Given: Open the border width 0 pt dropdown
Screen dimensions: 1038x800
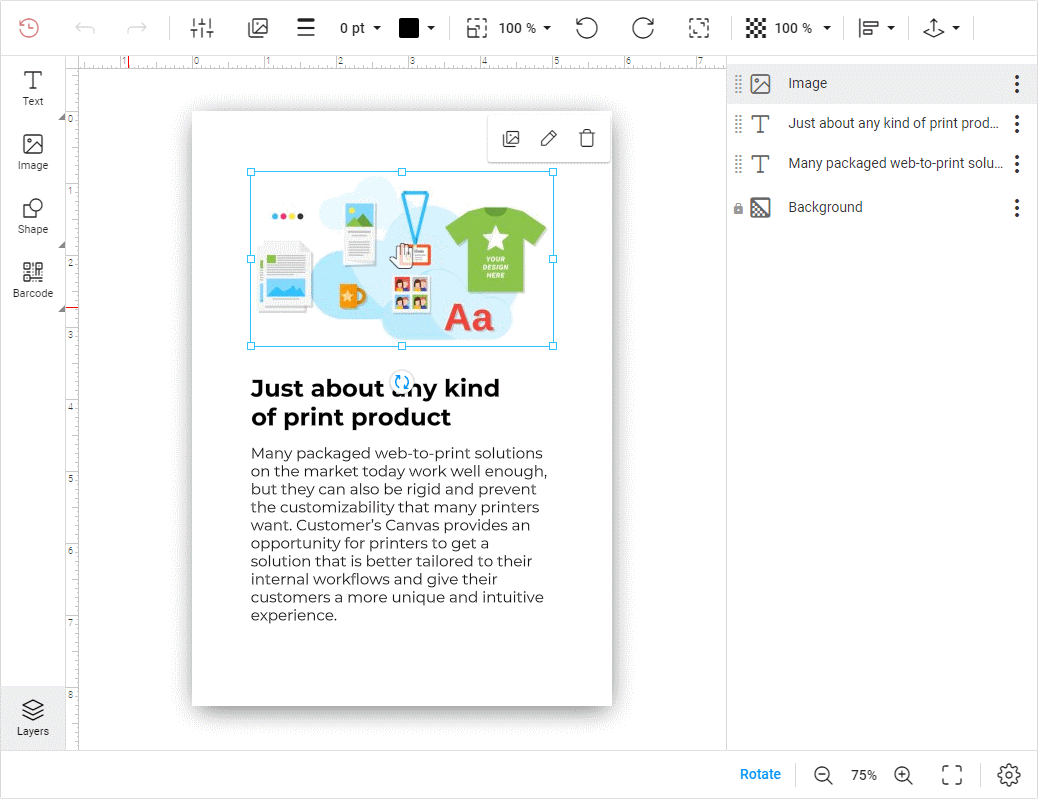Looking at the screenshot, I should pyautogui.click(x=360, y=28).
